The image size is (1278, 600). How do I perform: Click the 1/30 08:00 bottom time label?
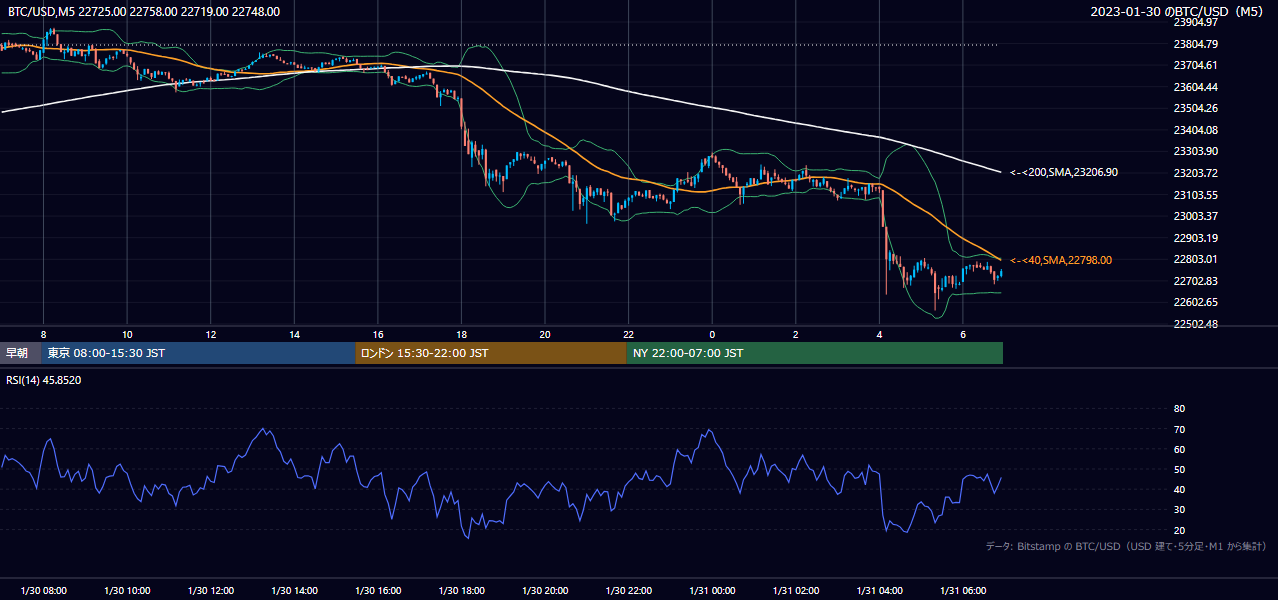click(43, 591)
